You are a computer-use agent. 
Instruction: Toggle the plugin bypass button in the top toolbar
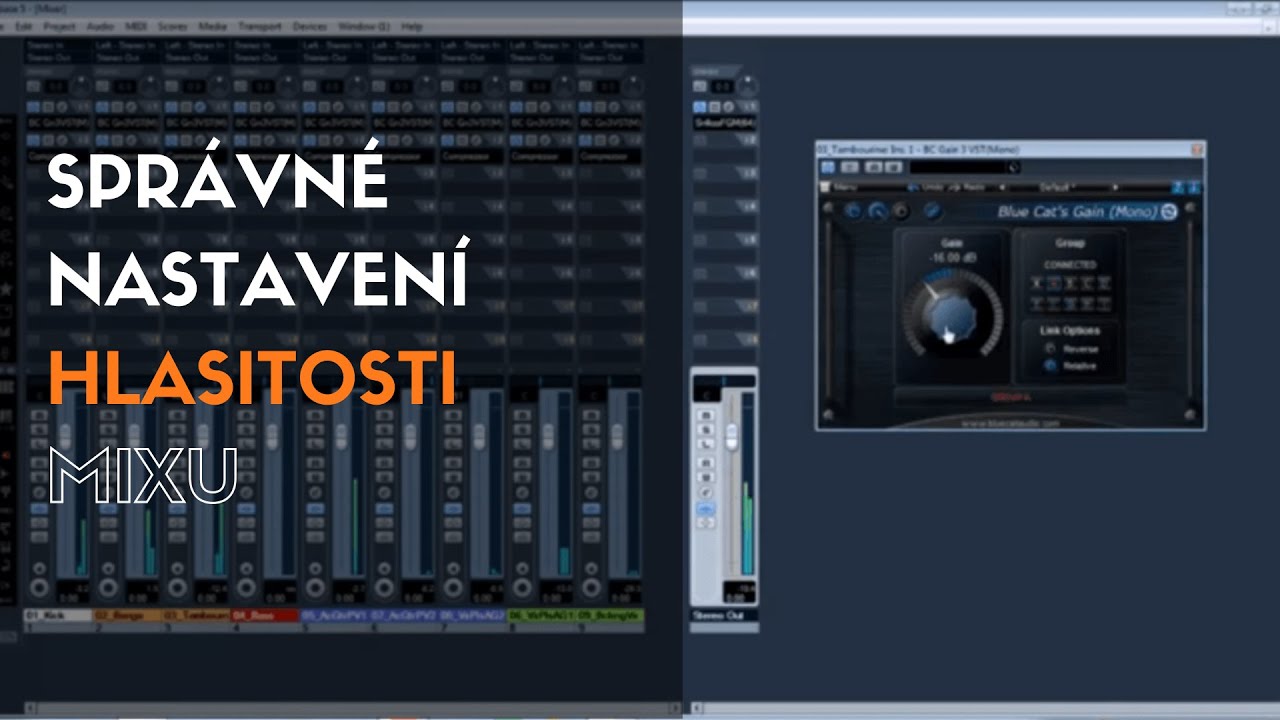point(828,167)
